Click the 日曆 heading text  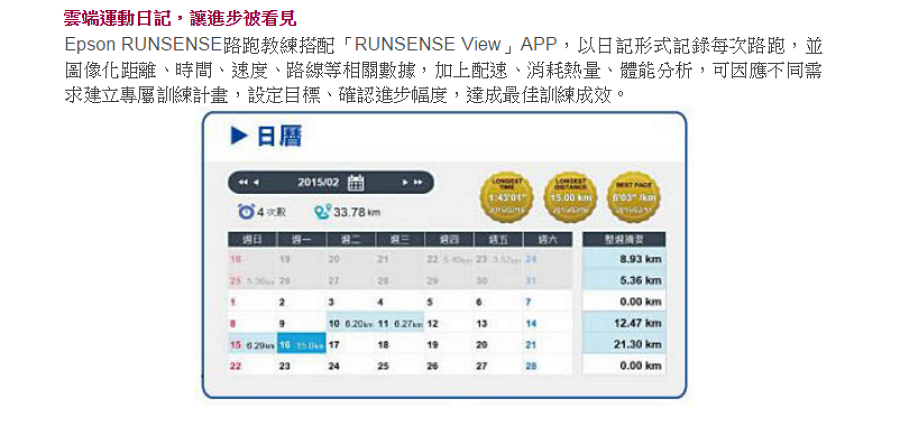278,137
